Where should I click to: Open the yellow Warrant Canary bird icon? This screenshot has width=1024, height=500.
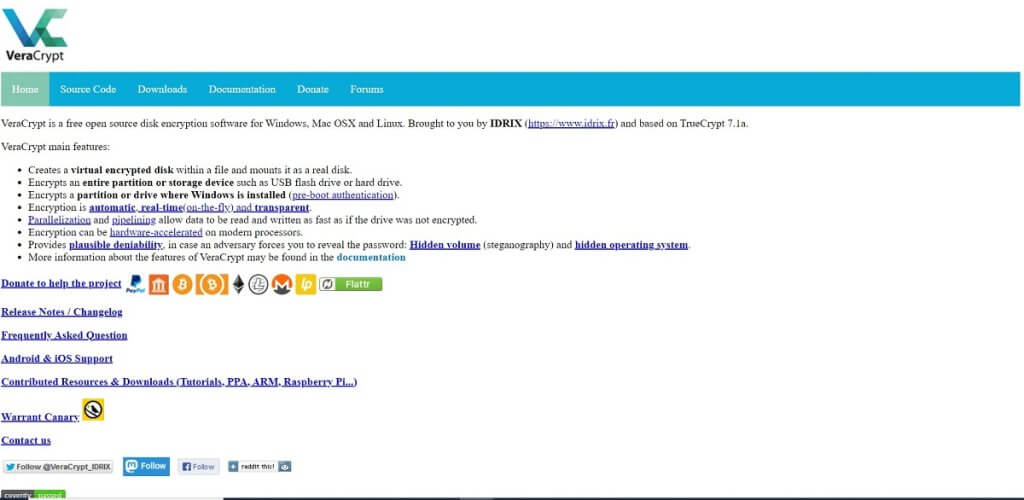(93, 410)
